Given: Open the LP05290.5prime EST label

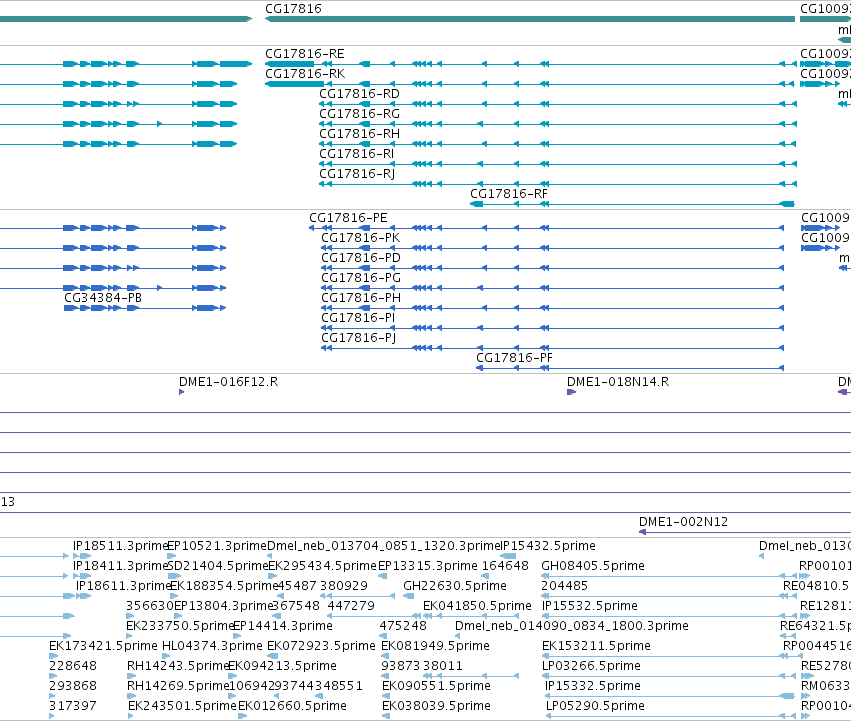Looking at the screenshot, I should click(595, 707).
